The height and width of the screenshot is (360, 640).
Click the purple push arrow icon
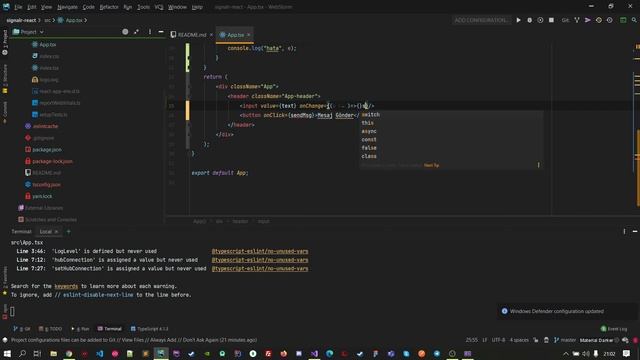(x=588, y=20)
